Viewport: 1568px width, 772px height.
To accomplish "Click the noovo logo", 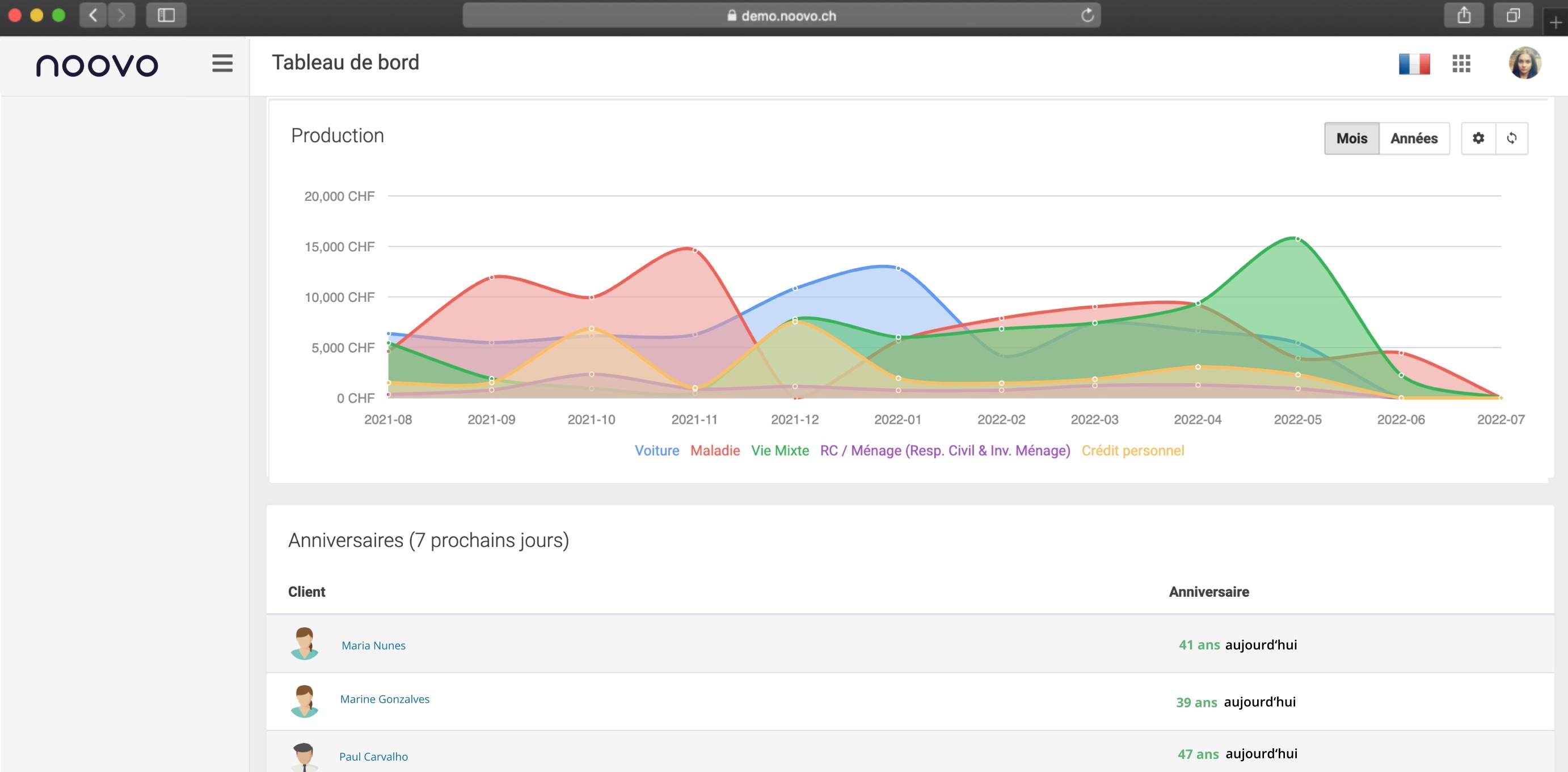I will coord(97,65).
